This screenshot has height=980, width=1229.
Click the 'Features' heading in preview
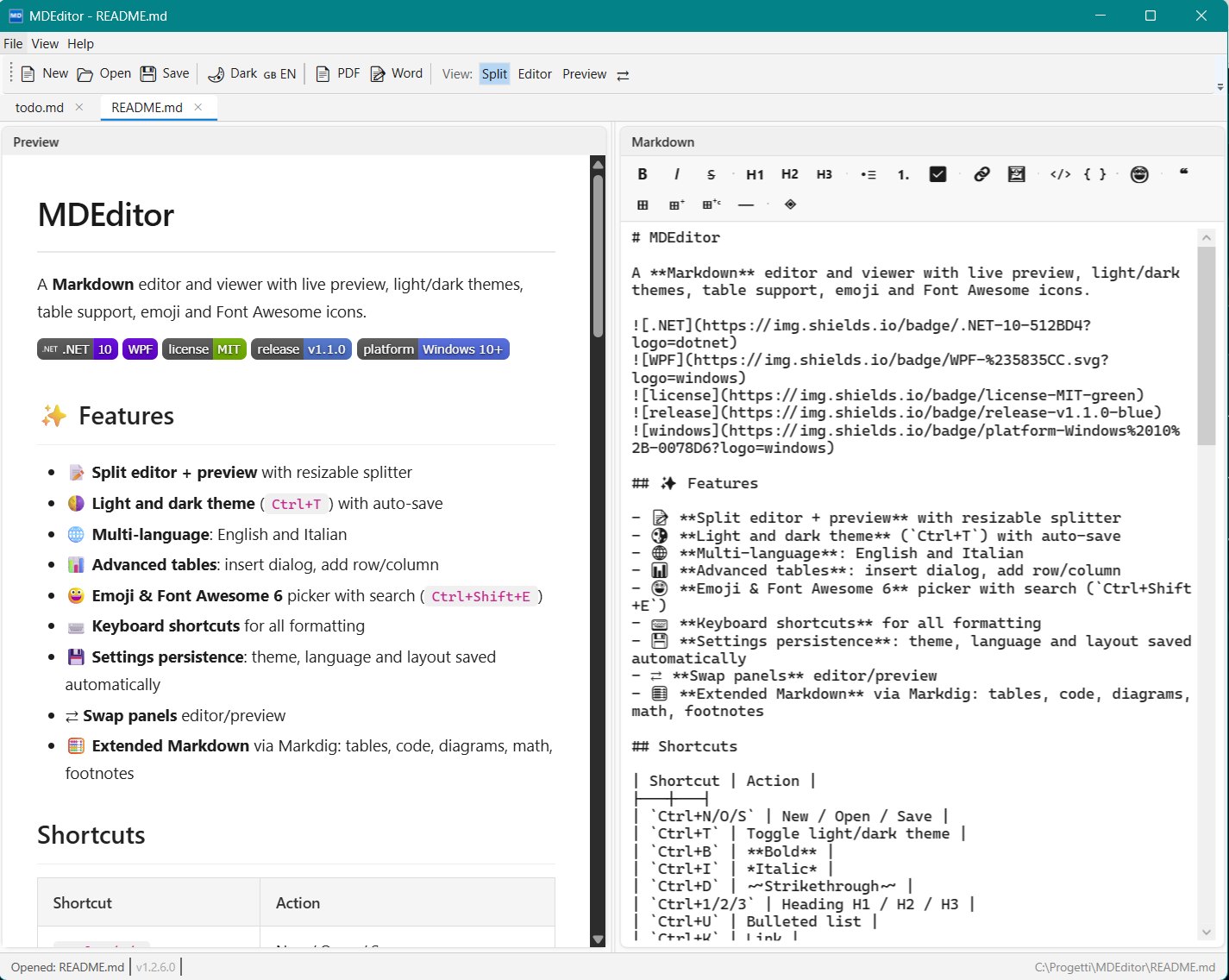coord(126,416)
